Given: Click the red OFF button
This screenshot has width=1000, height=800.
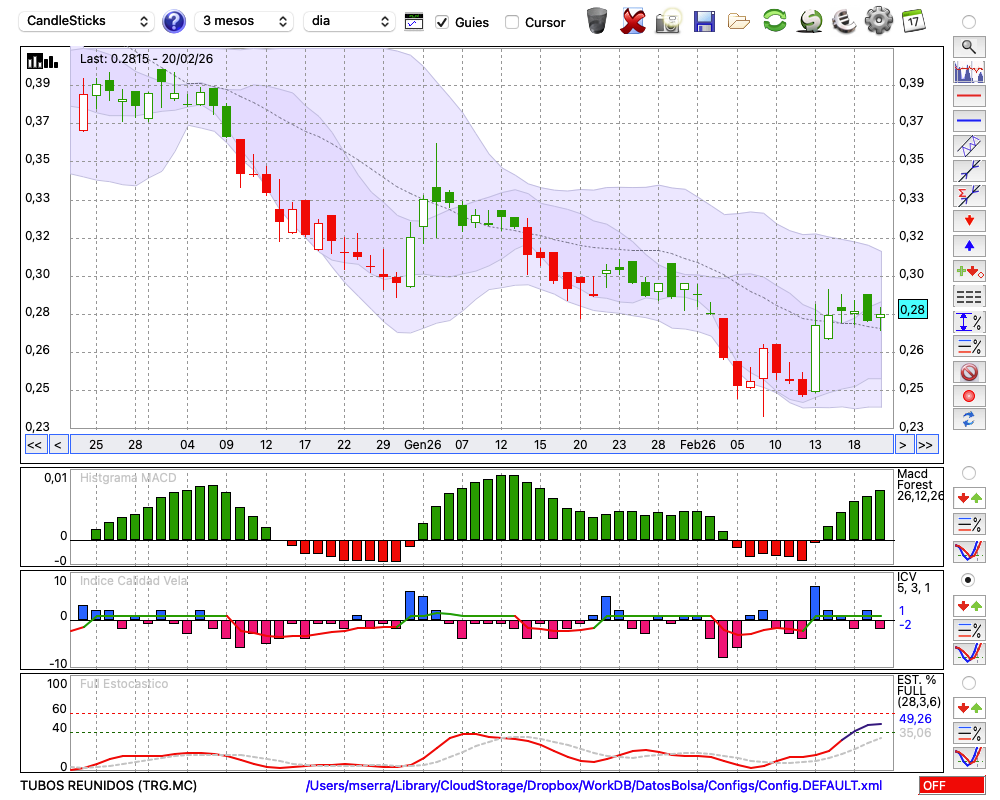Looking at the screenshot, I should click(x=951, y=786).
